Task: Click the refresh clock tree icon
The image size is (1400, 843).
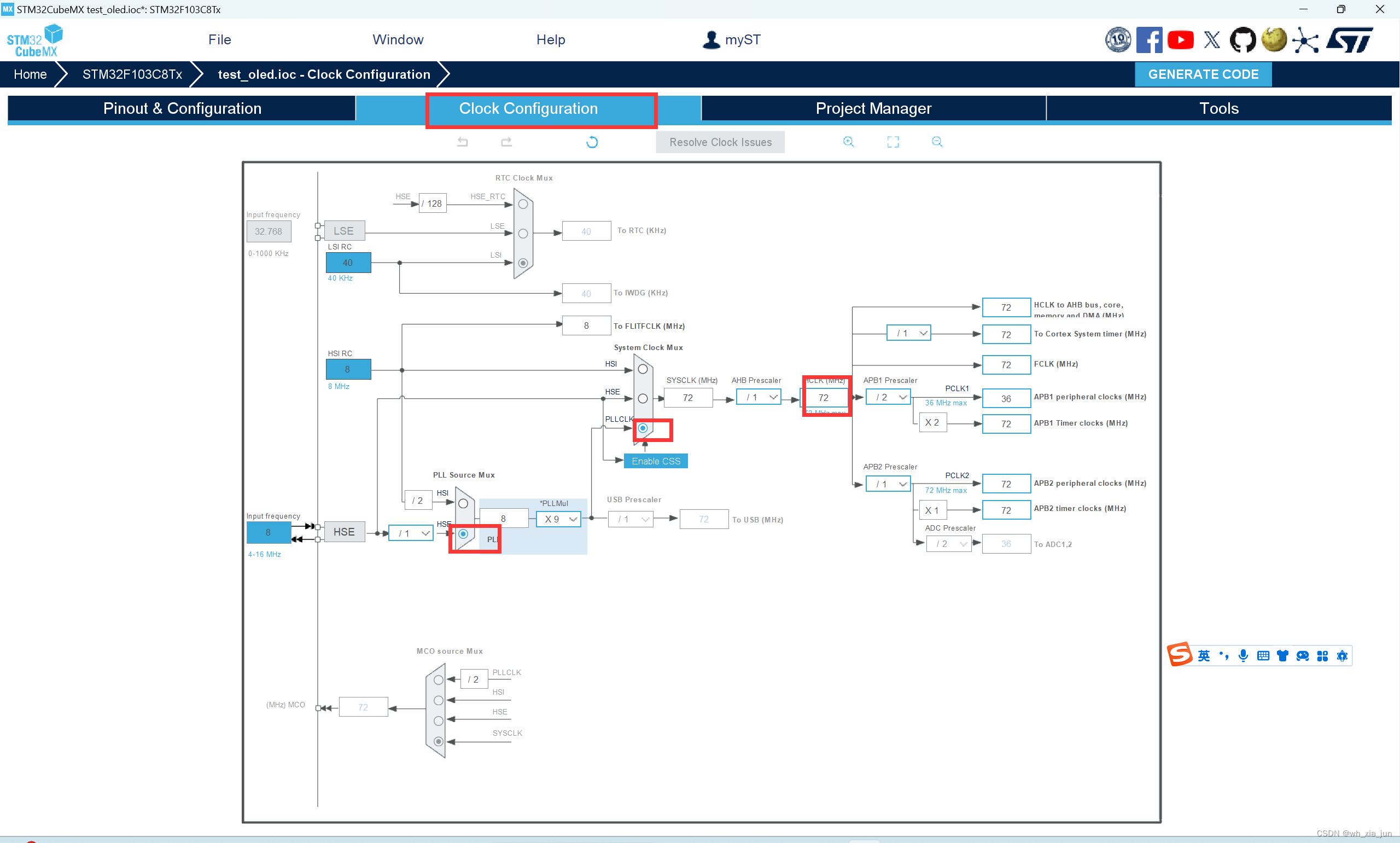Action: pyautogui.click(x=592, y=142)
